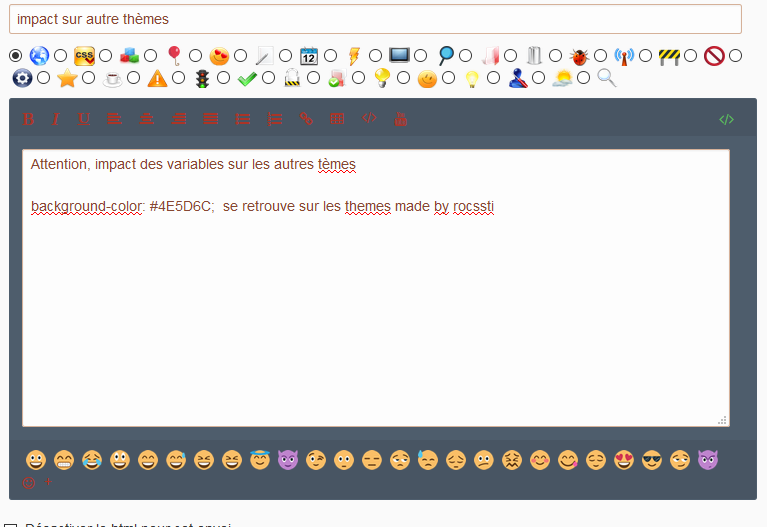
Task: Click 'background-color' in the message
Action: point(87,206)
